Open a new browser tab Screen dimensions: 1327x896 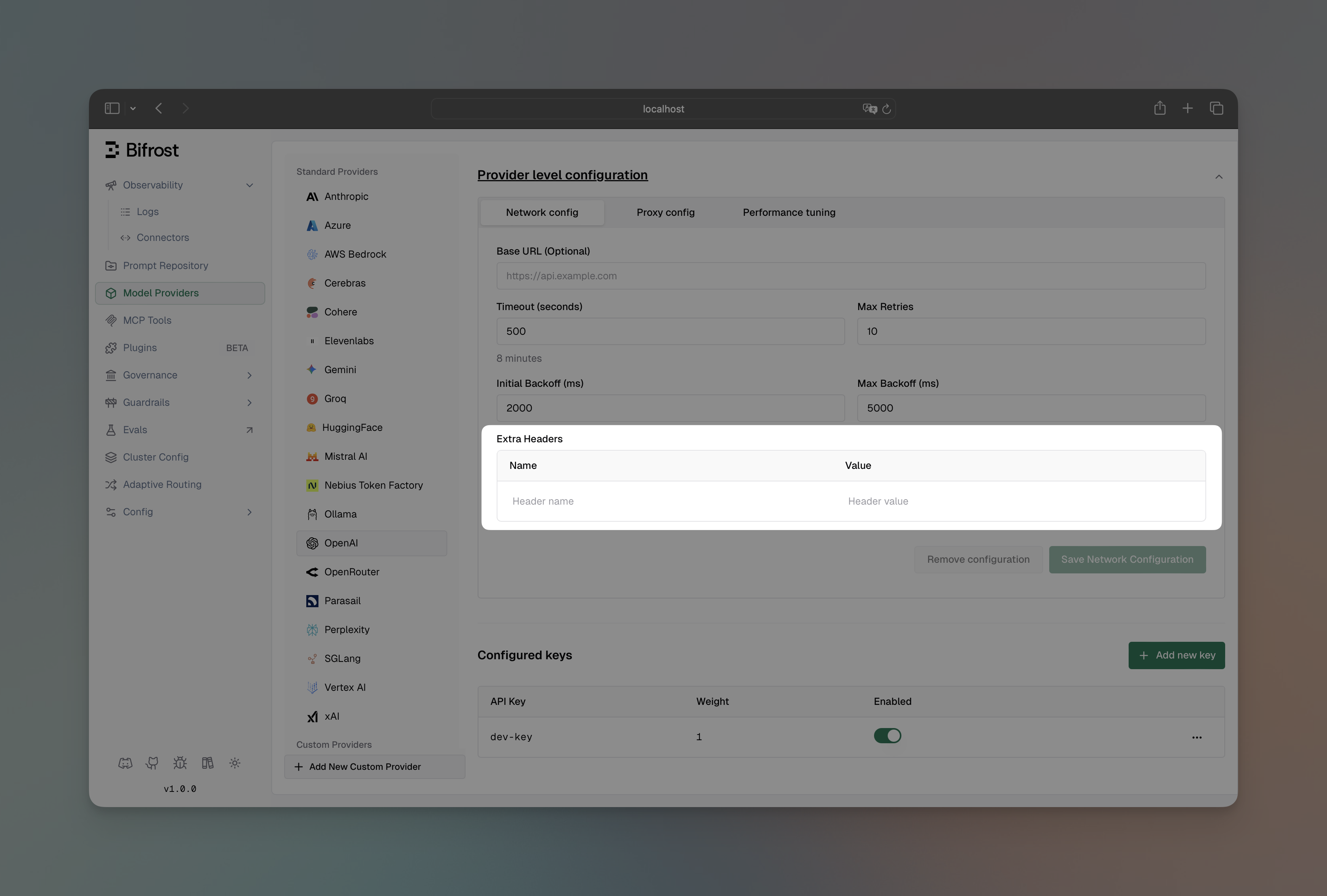1188,109
